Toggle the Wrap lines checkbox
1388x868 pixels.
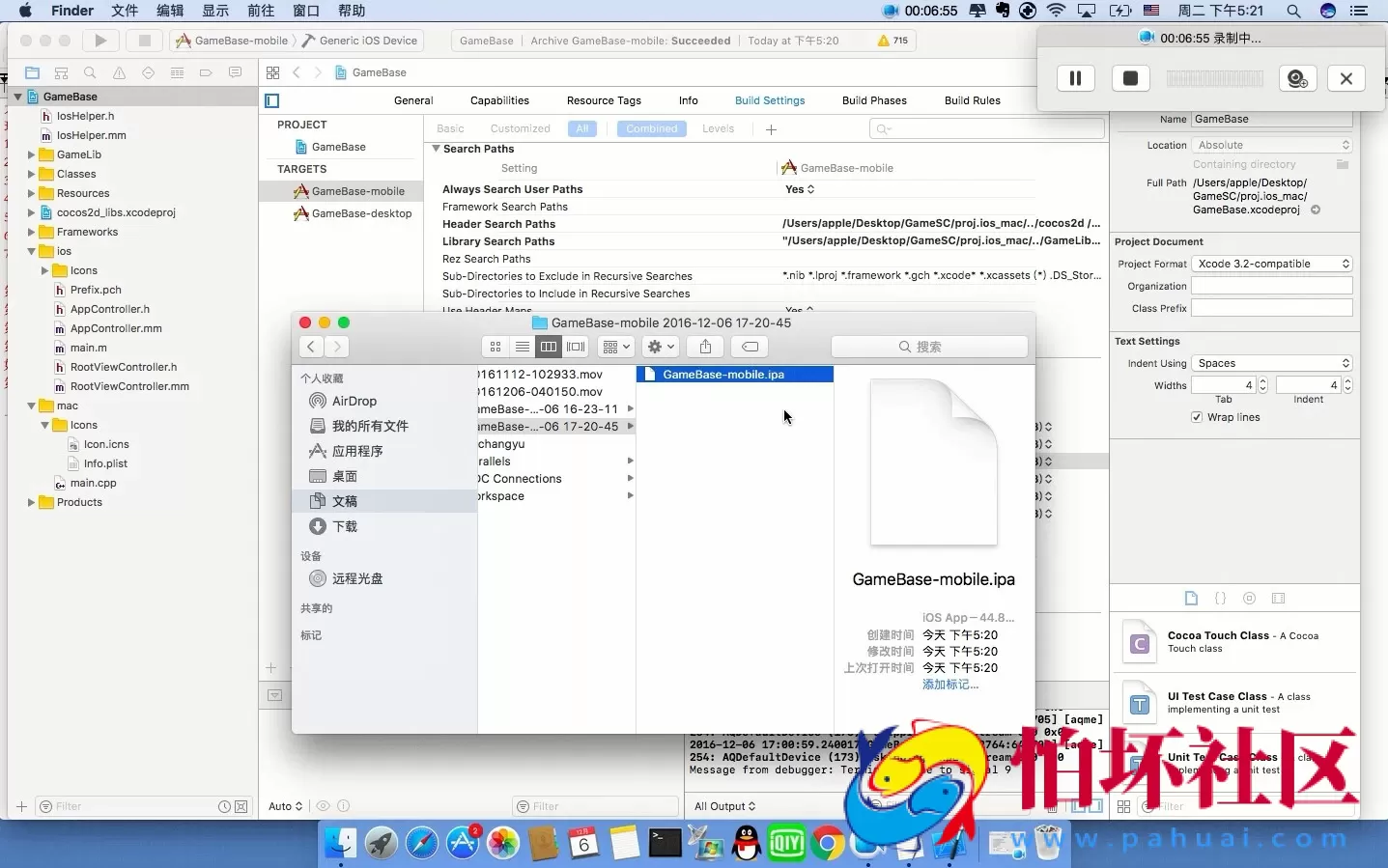tap(1198, 417)
